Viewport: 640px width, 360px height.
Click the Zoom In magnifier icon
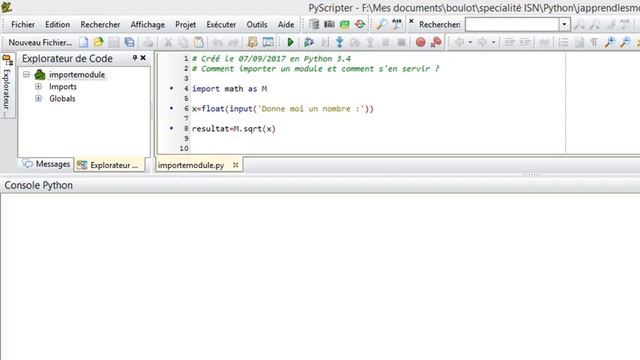610,42
